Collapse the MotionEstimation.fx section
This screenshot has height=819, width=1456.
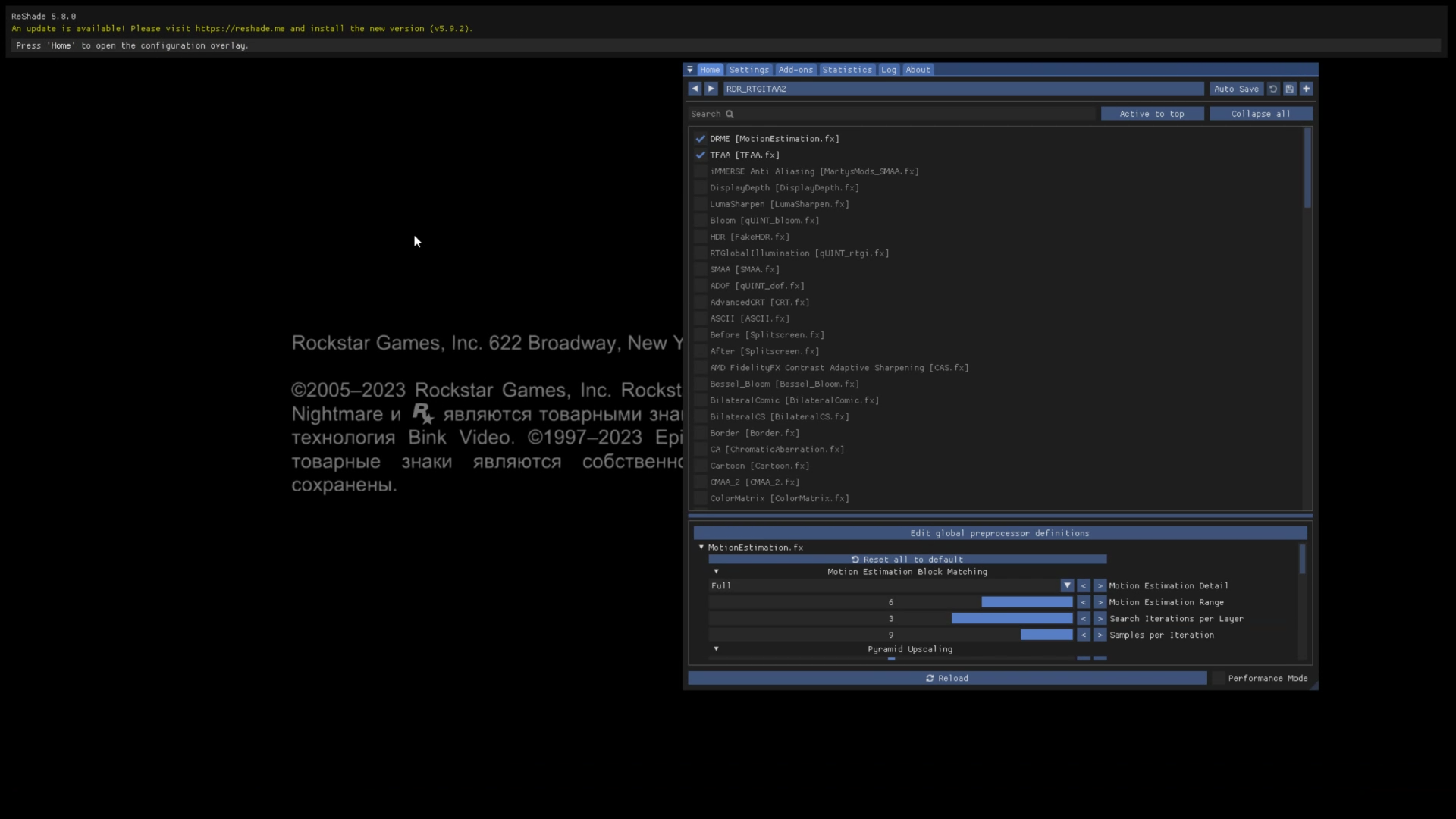coord(701,547)
